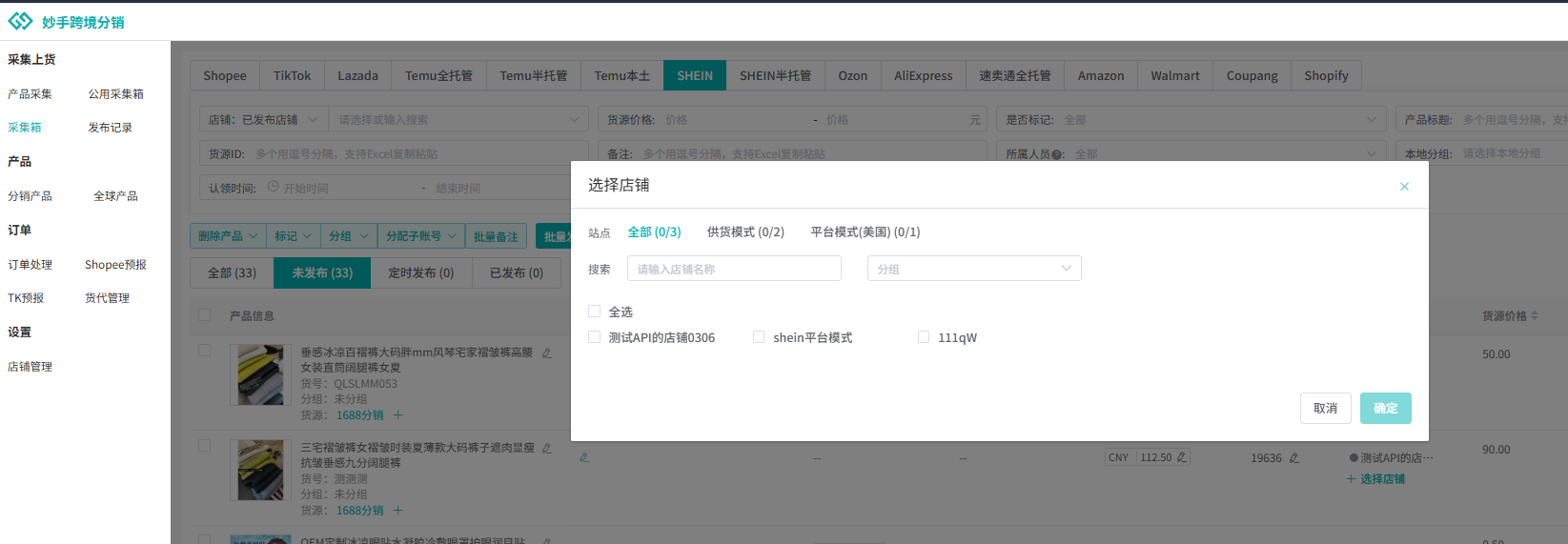Check the 全选 checkbox in dialog
Viewport: 1568px width, 544px height.
pos(595,312)
